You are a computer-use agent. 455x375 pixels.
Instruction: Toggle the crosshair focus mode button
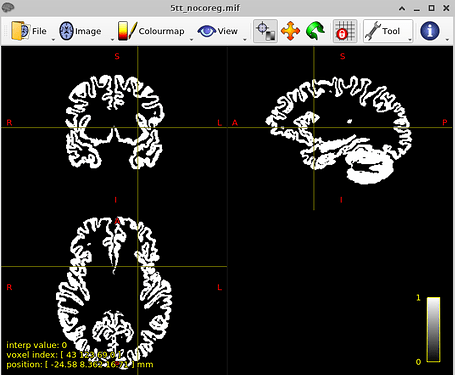tap(265, 31)
